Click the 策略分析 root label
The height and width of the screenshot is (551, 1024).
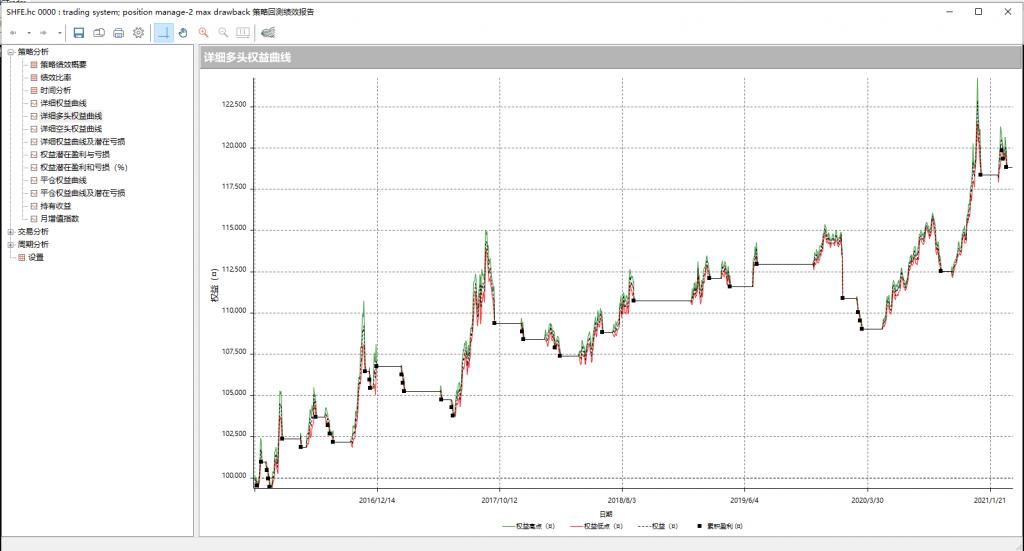point(33,52)
